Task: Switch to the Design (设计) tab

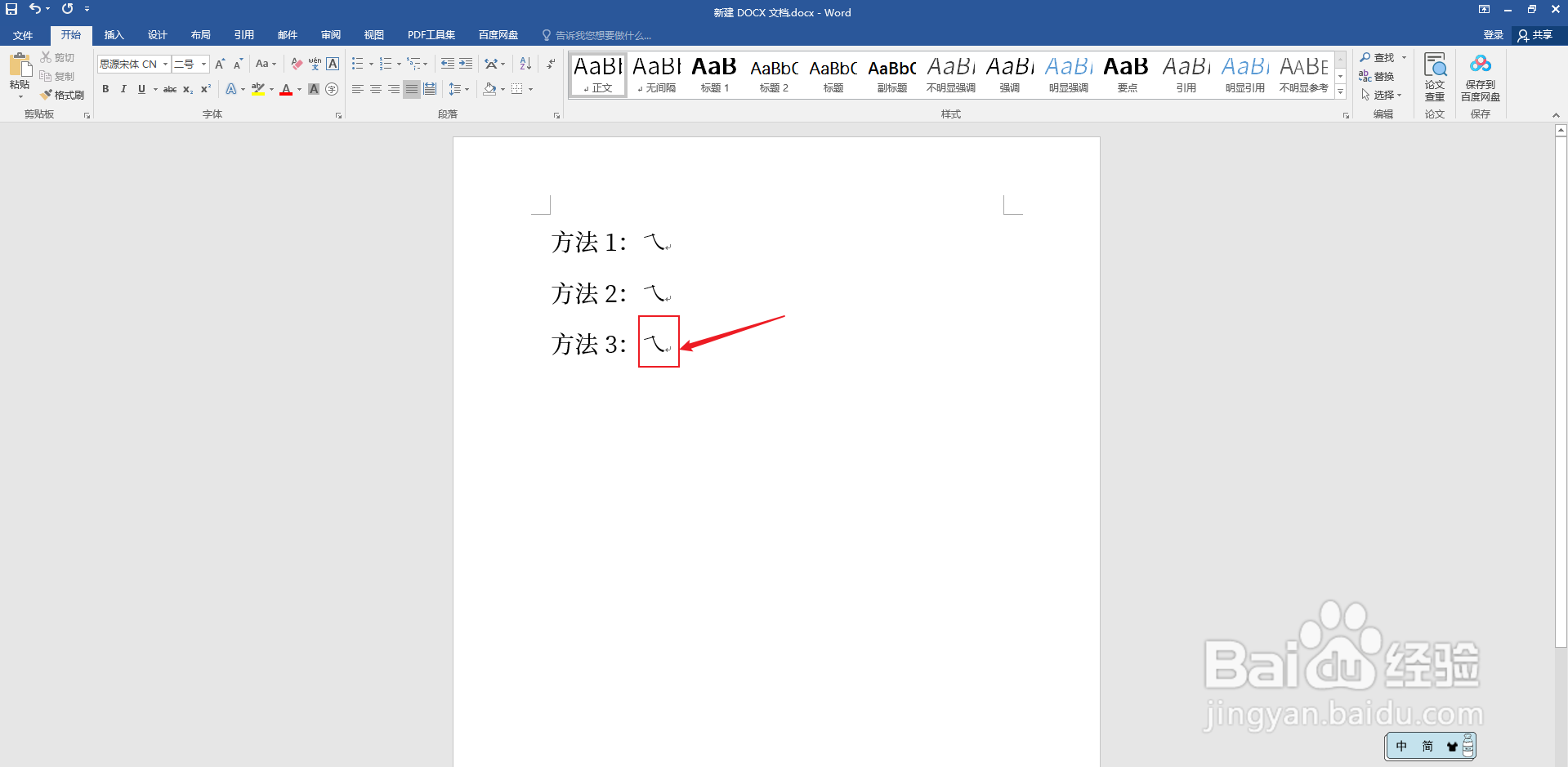Action: 157,35
